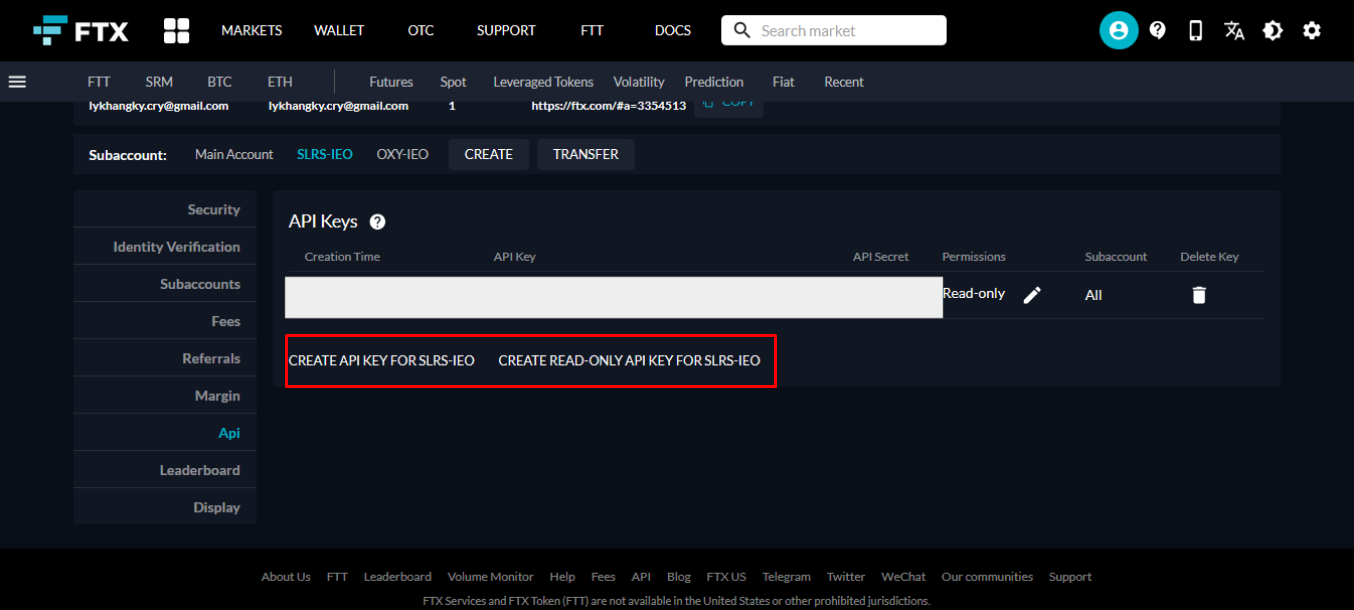Open the user account profile icon
Image resolution: width=1354 pixels, height=610 pixels.
tap(1118, 30)
